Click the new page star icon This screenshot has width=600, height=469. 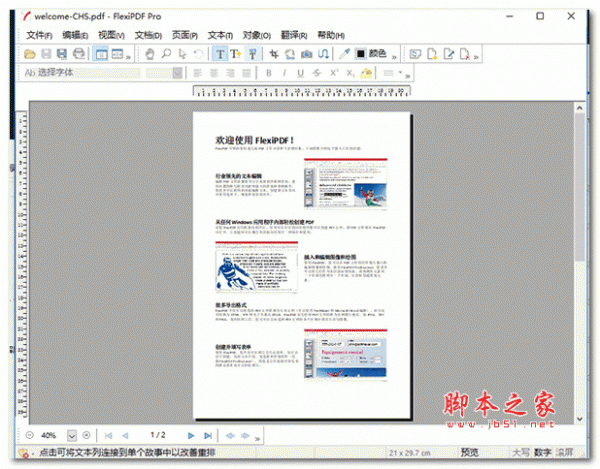click(x=432, y=54)
